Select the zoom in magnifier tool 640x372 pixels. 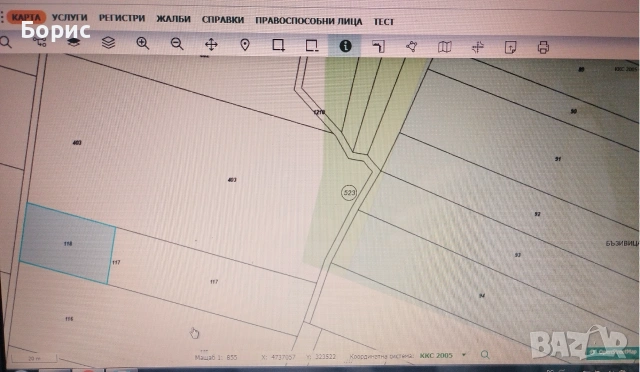pos(142,43)
